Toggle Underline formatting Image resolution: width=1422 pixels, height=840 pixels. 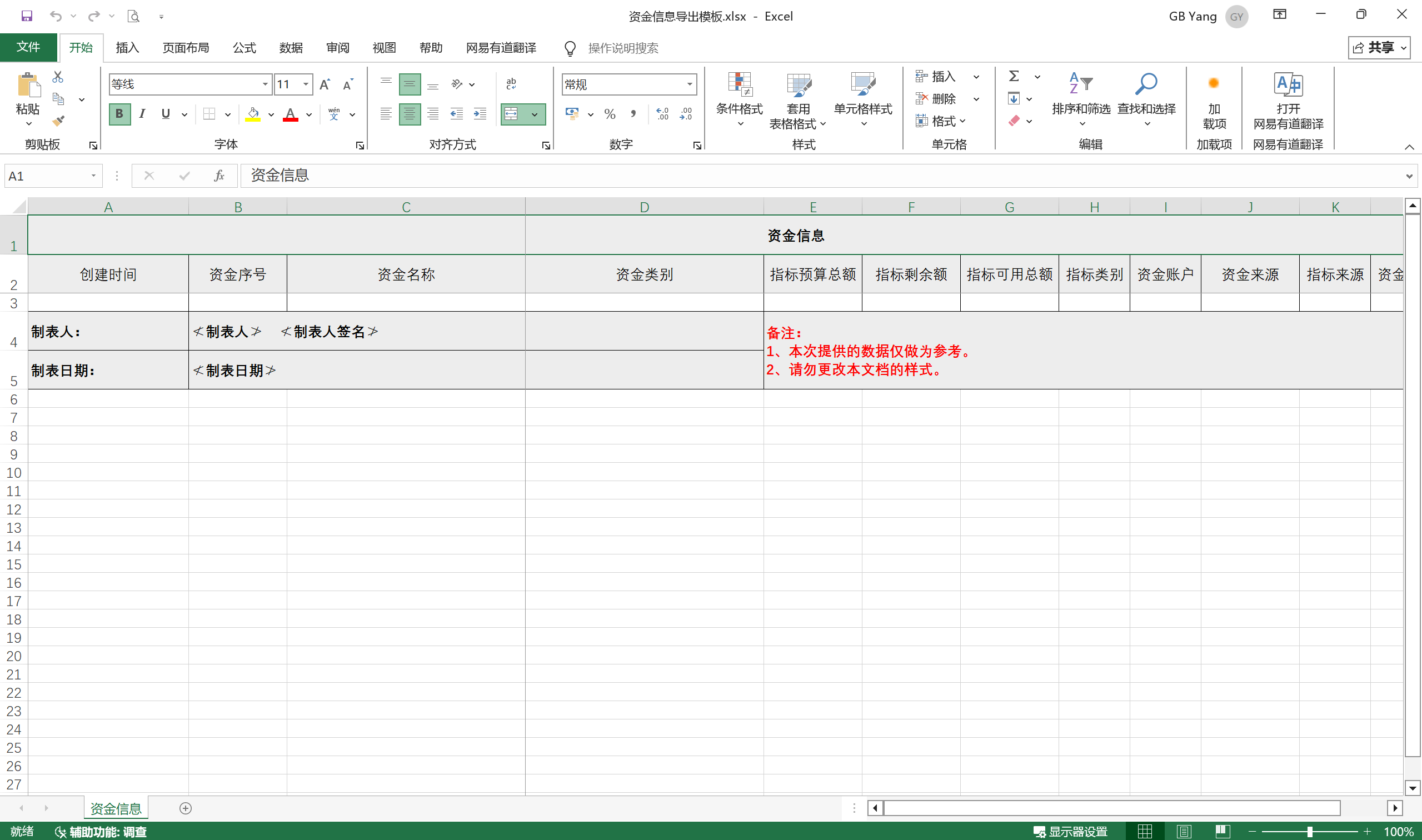(x=166, y=114)
